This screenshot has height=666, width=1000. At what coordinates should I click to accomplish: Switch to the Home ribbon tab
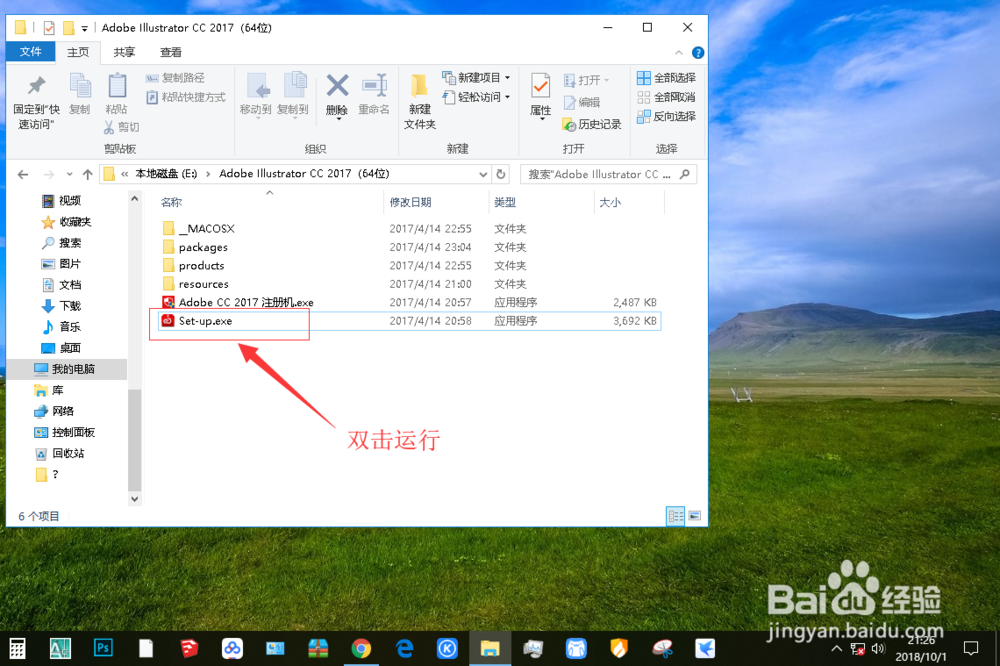78,52
